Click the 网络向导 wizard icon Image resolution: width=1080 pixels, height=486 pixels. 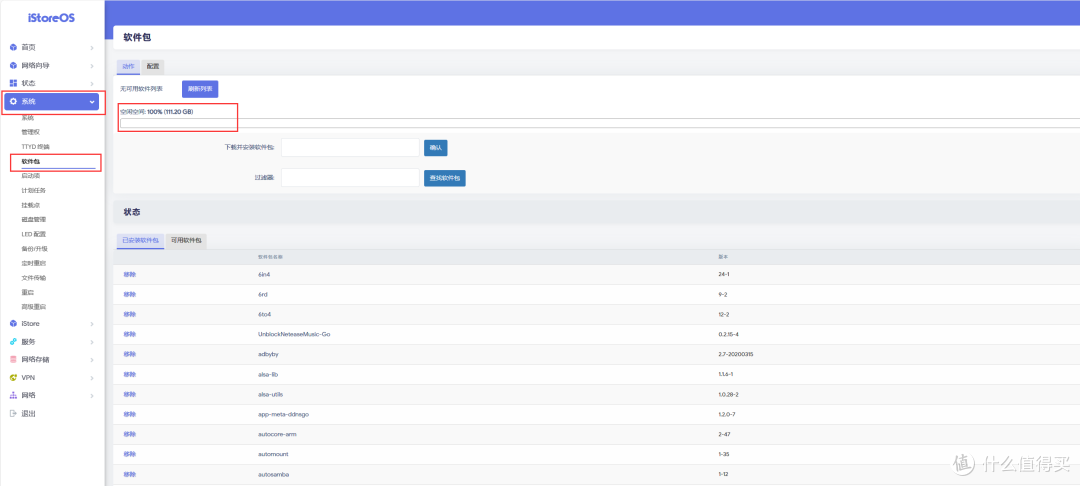(13, 65)
